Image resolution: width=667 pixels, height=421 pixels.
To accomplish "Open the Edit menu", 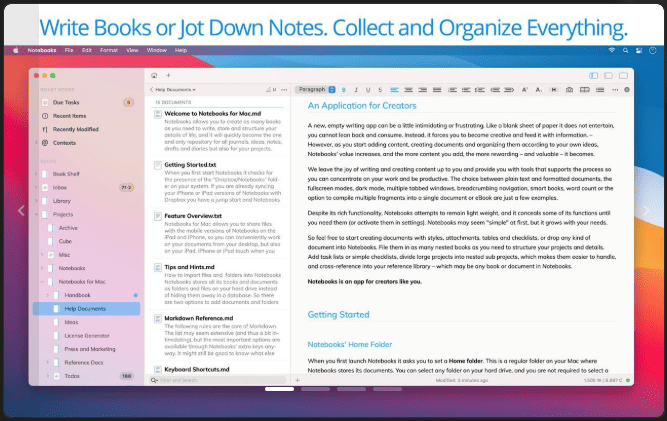I will coord(87,50).
